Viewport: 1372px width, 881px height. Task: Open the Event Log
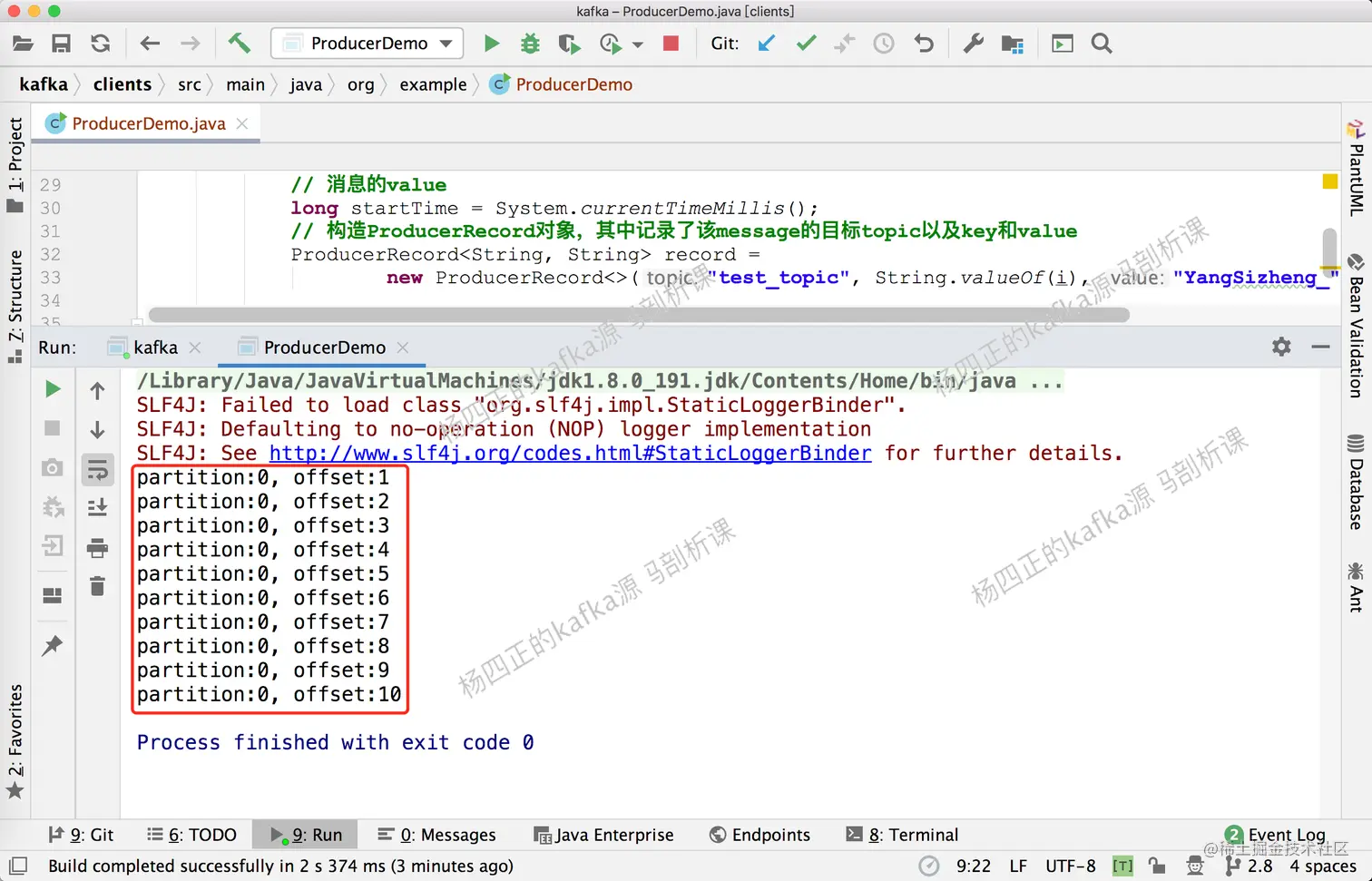coord(1275,835)
